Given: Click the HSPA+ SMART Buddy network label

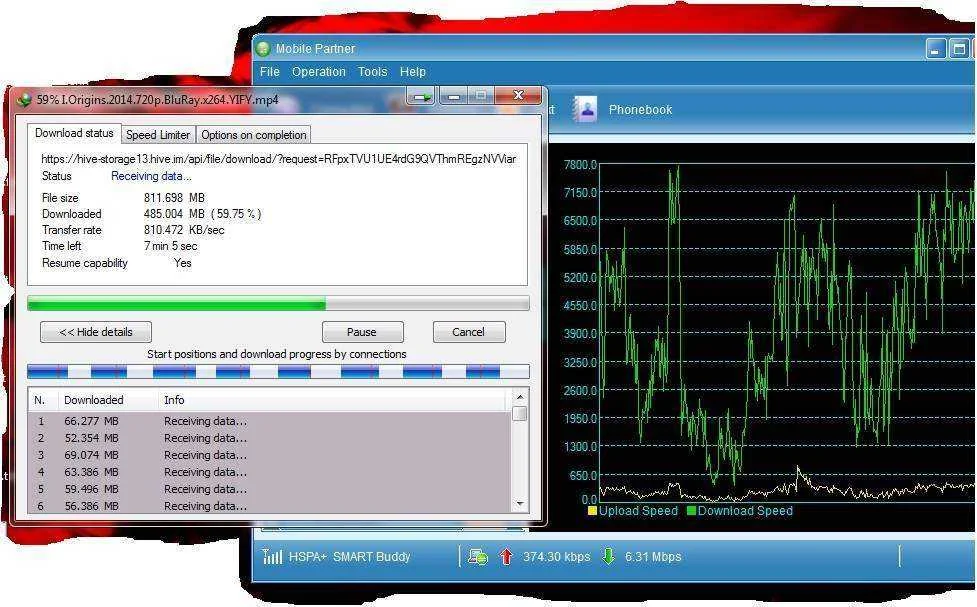Looking at the screenshot, I should tap(350, 557).
